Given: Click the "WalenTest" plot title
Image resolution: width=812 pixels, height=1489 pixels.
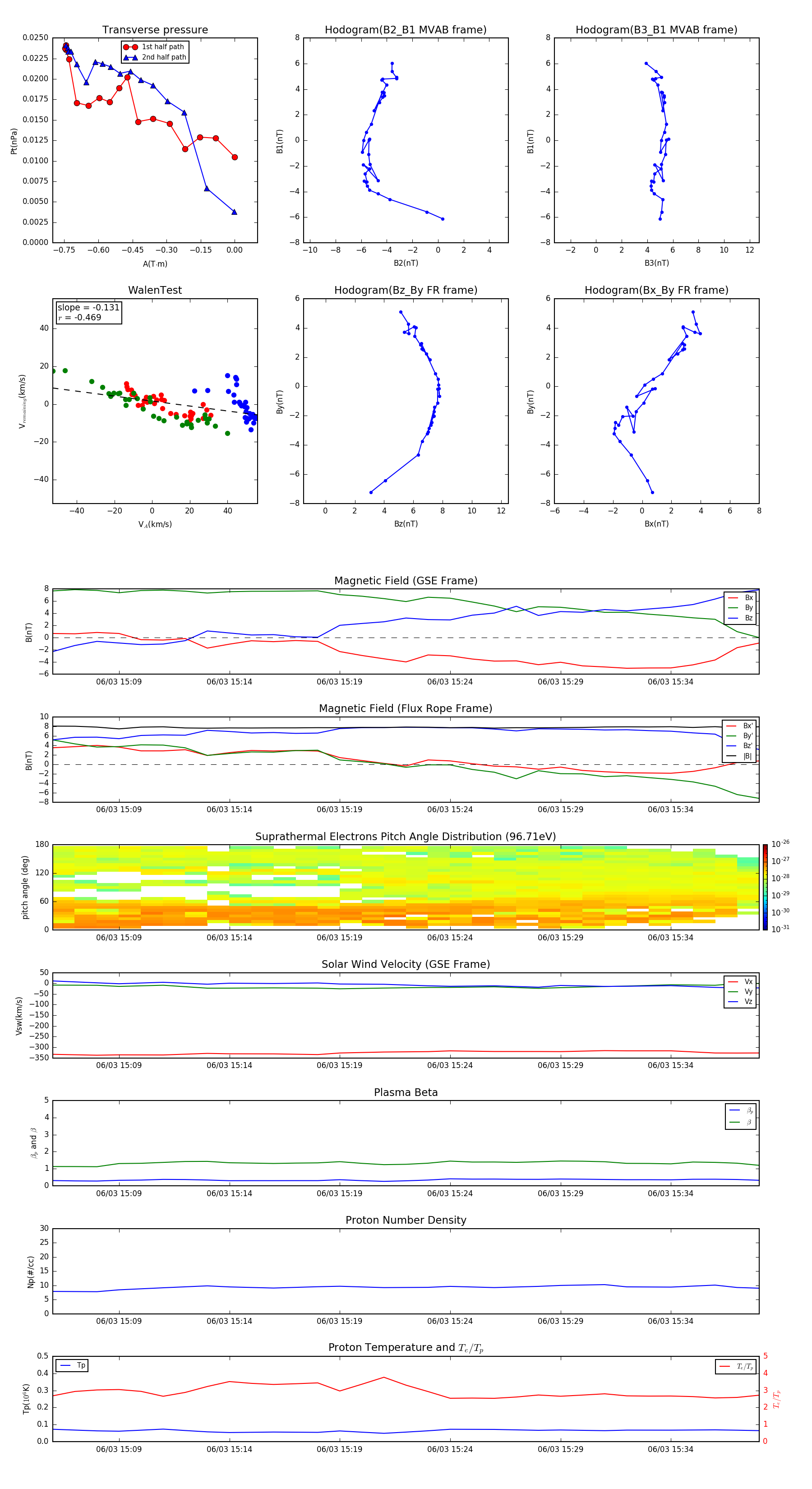Looking at the screenshot, I should tap(155, 290).
